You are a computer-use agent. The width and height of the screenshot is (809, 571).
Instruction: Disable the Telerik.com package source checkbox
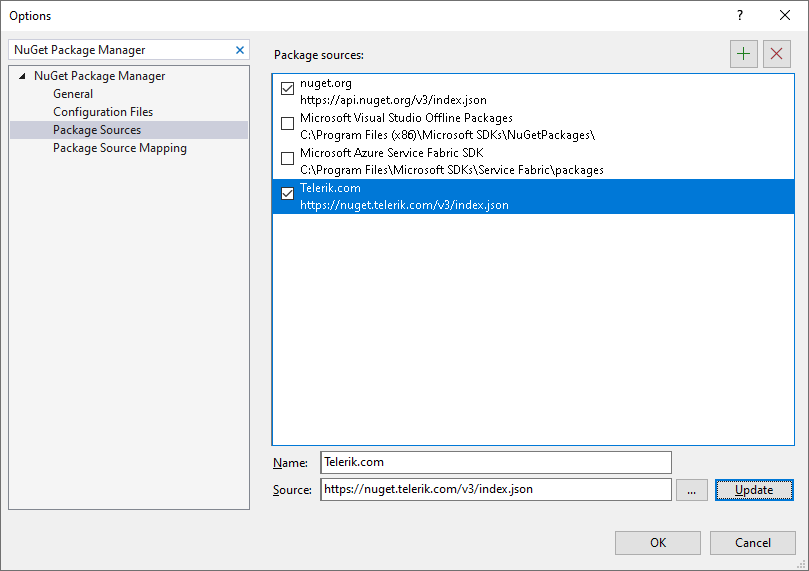(288, 194)
